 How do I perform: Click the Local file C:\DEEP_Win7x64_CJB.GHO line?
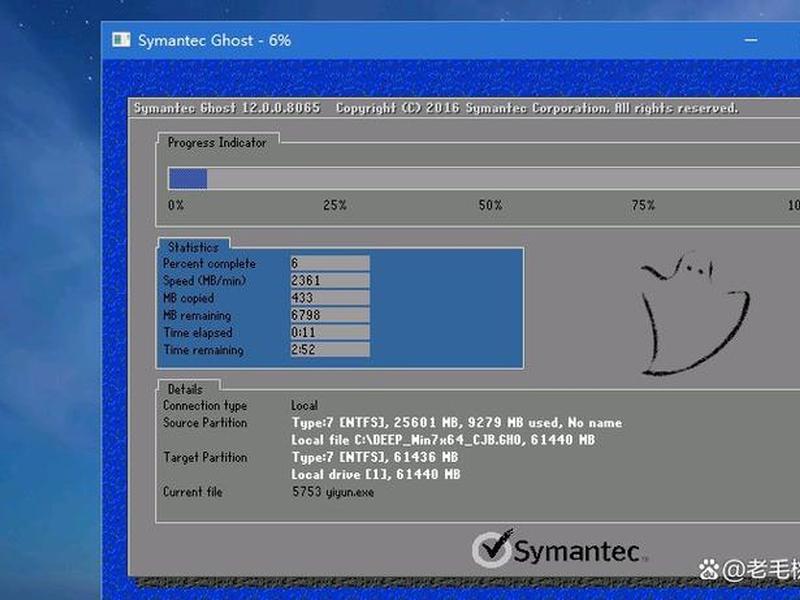coord(443,440)
